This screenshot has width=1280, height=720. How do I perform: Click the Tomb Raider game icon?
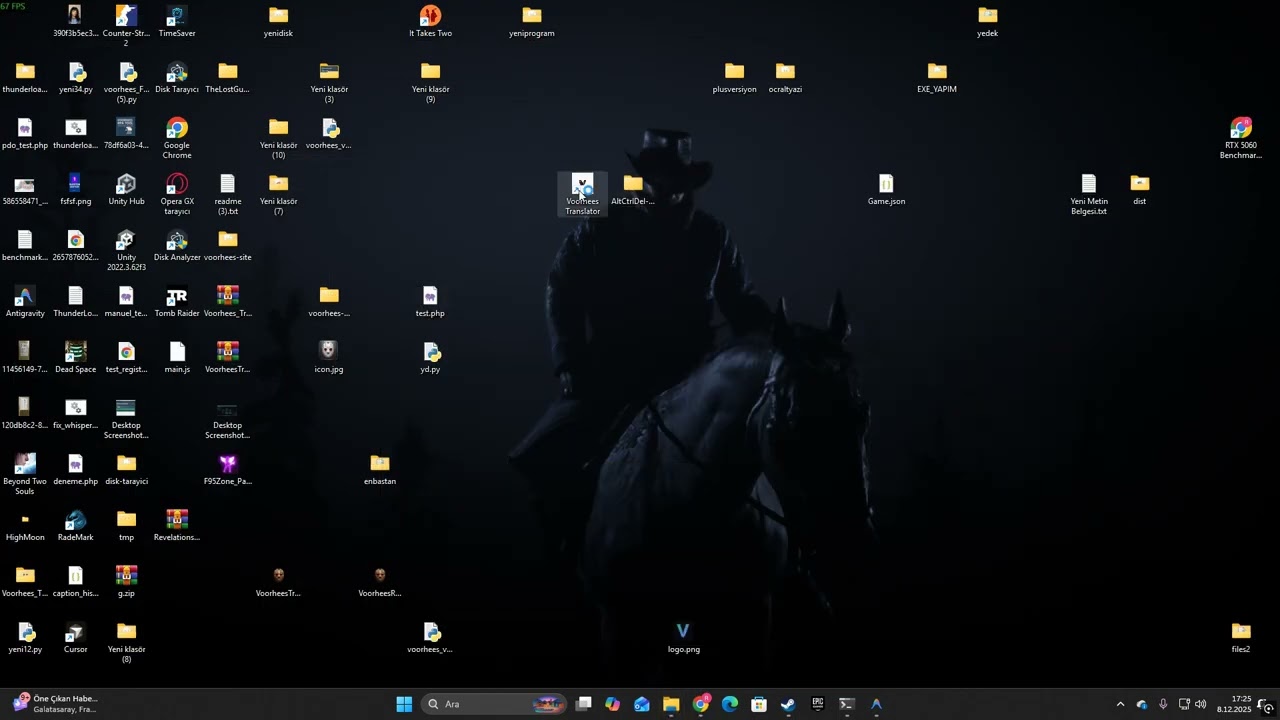[177, 302]
